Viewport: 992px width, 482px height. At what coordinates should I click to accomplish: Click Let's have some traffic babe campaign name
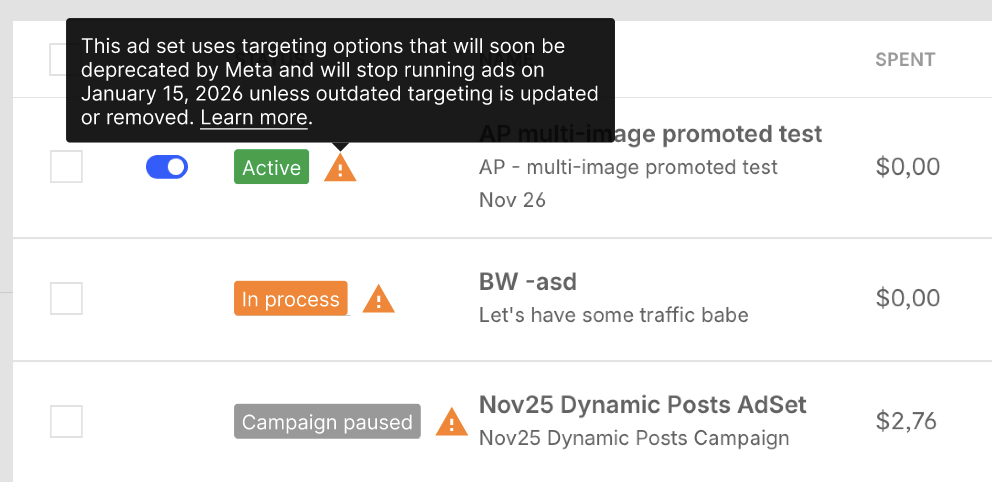click(613, 315)
